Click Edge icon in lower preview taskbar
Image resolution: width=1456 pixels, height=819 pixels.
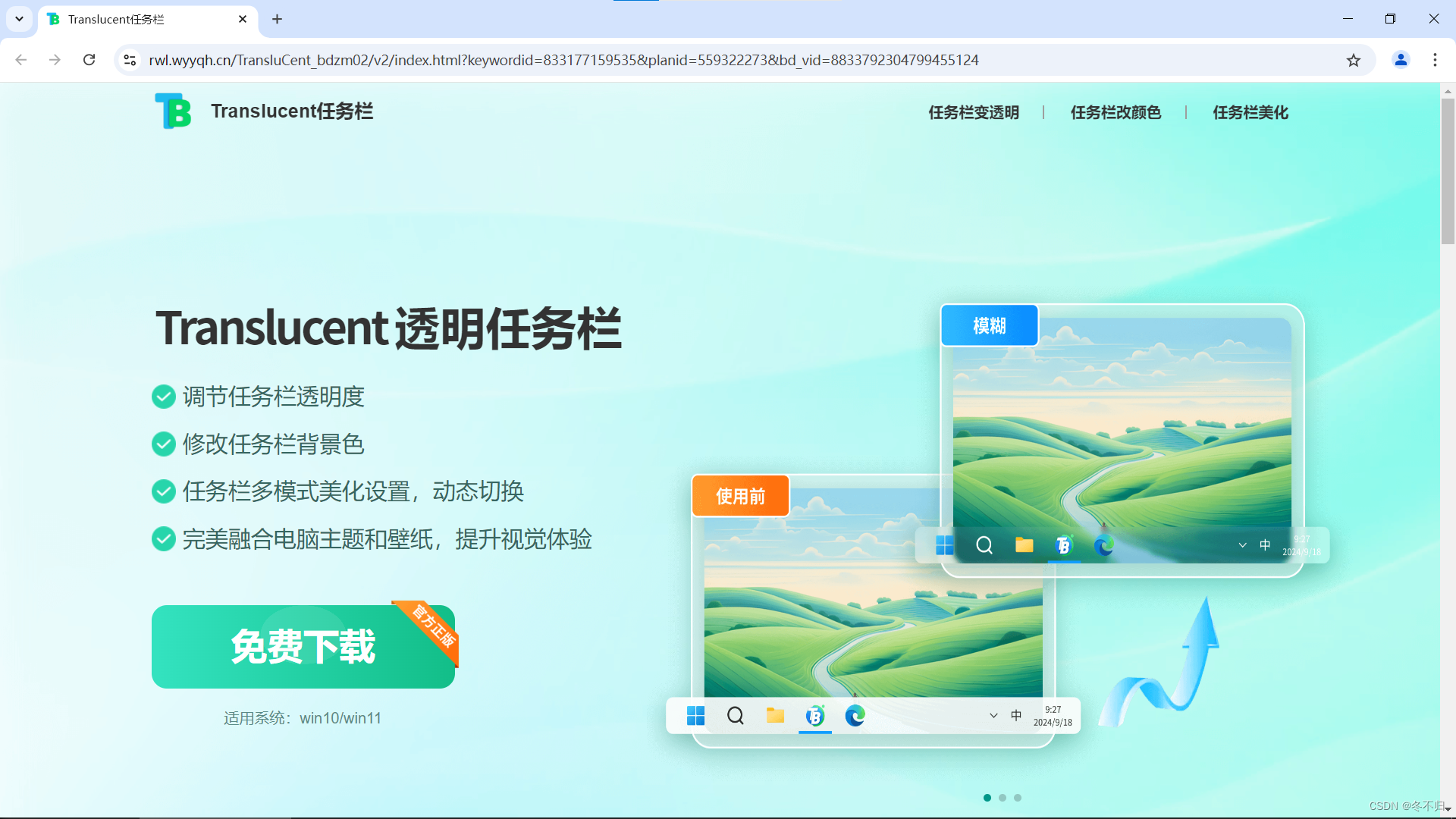click(x=855, y=715)
